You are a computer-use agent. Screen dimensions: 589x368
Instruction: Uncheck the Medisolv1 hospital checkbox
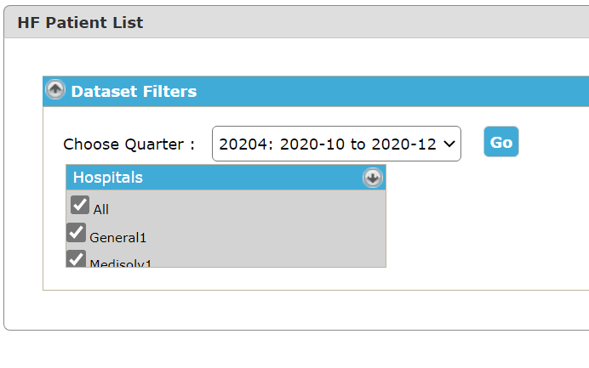76,259
